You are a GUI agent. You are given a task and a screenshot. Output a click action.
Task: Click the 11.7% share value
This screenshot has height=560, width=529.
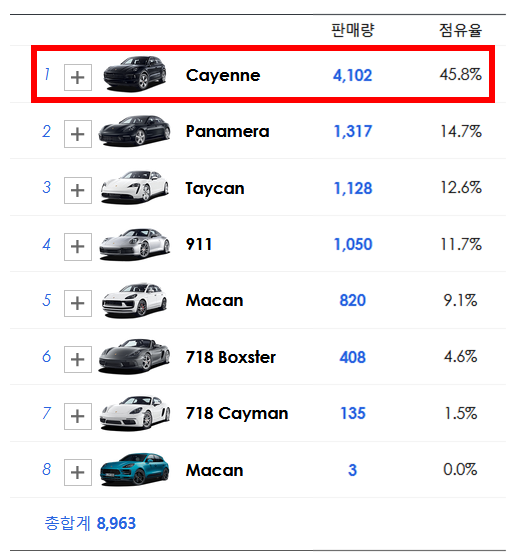(x=461, y=245)
